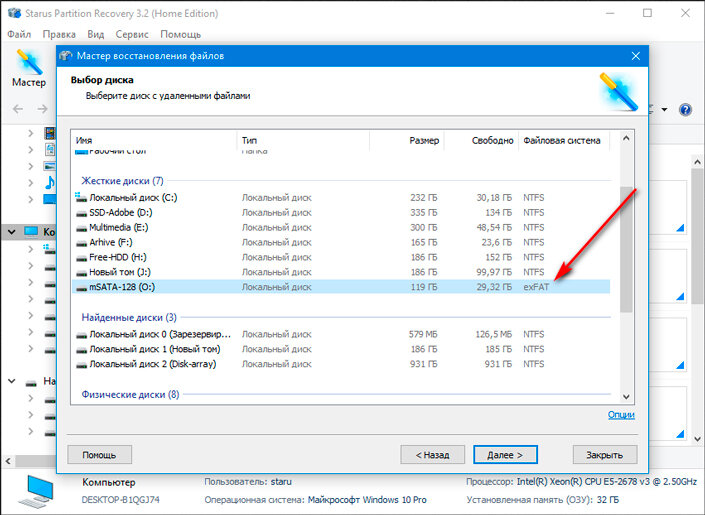
Task: Select Локальный диск 0 (Зарезервир… row
Action: click(341, 334)
